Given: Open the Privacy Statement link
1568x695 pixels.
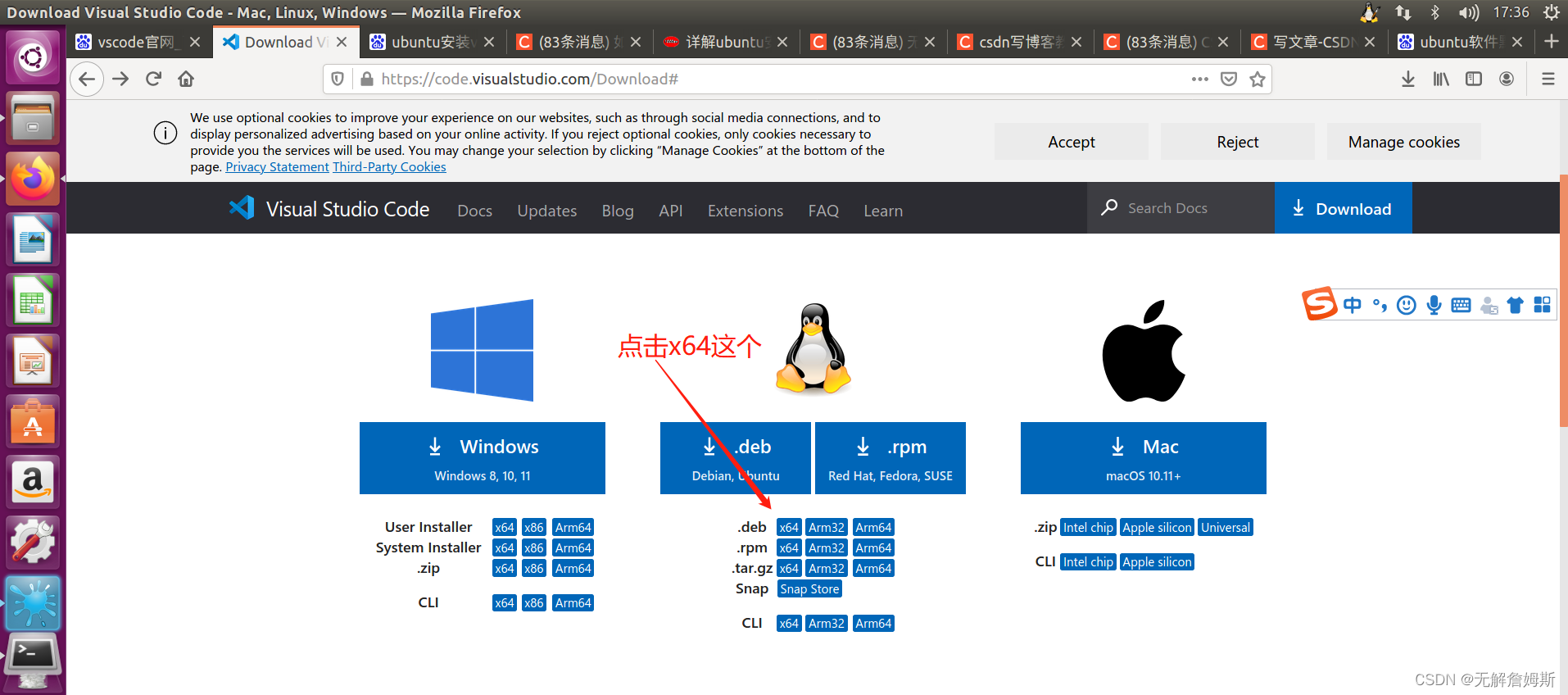Looking at the screenshot, I should (277, 167).
